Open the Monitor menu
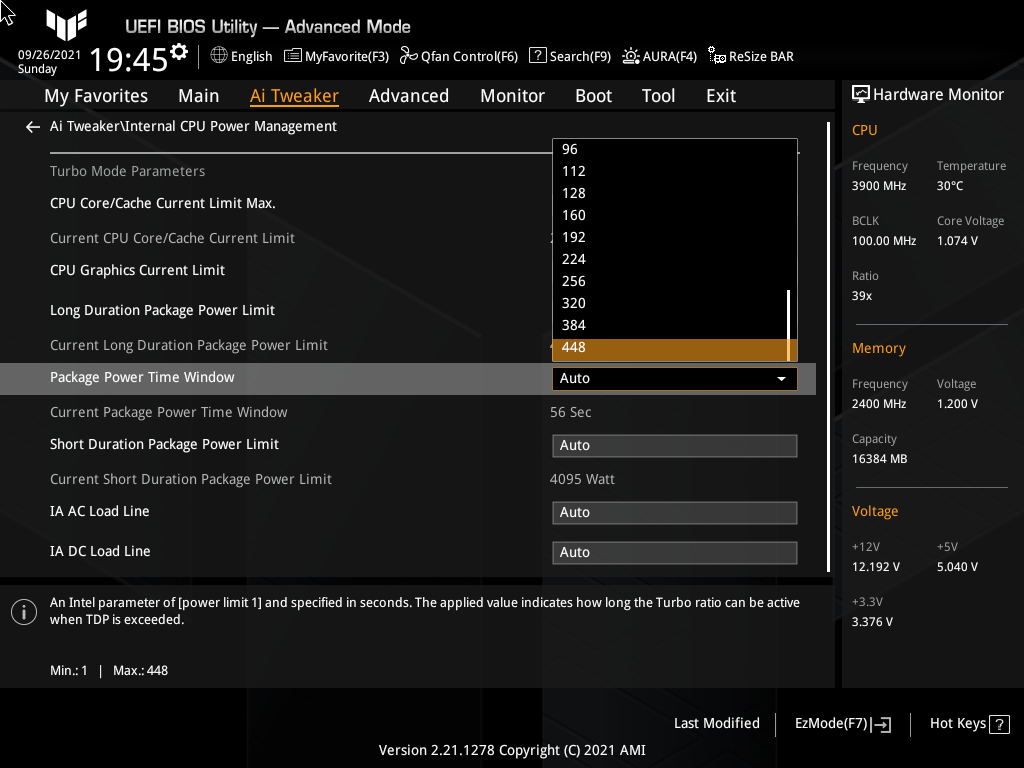This screenshot has width=1024, height=768. pos(512,95)
